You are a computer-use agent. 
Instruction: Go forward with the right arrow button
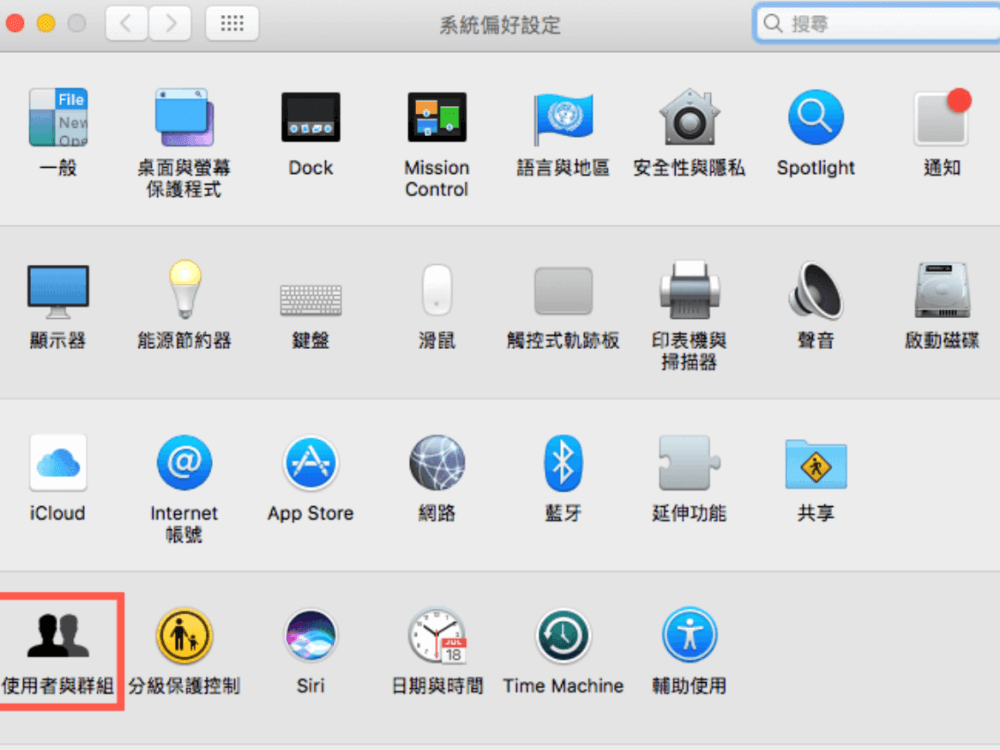coord(170,24)
